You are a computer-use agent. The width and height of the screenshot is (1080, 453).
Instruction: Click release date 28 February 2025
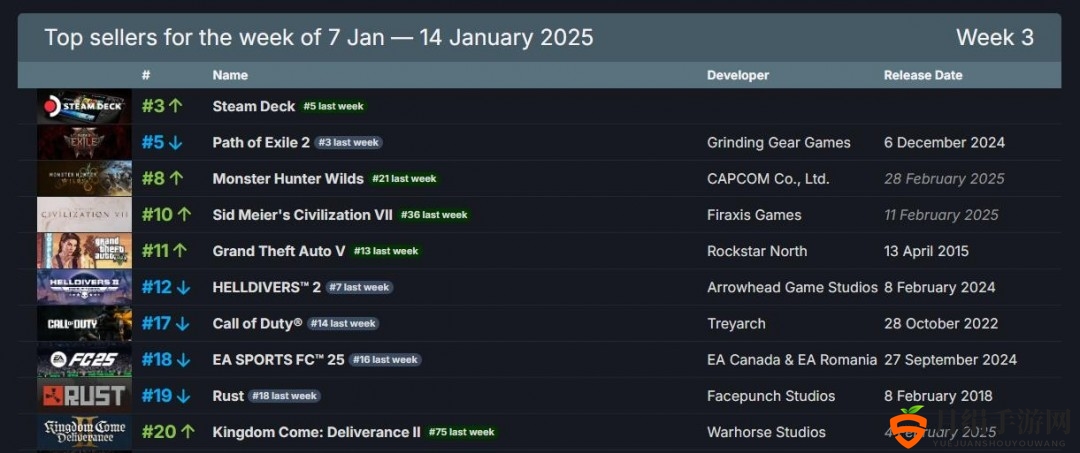pyautogui.click(x=944, y=178)
